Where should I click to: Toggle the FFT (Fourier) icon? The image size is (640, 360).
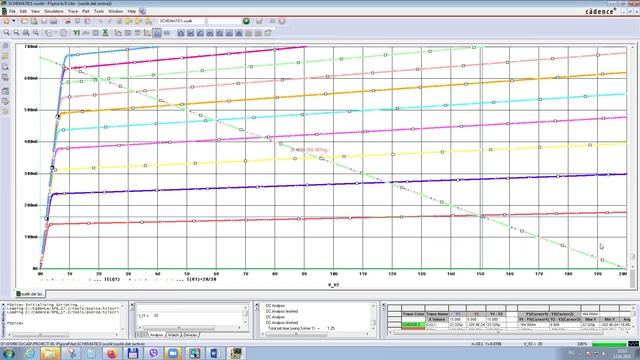tap(86, 33)
